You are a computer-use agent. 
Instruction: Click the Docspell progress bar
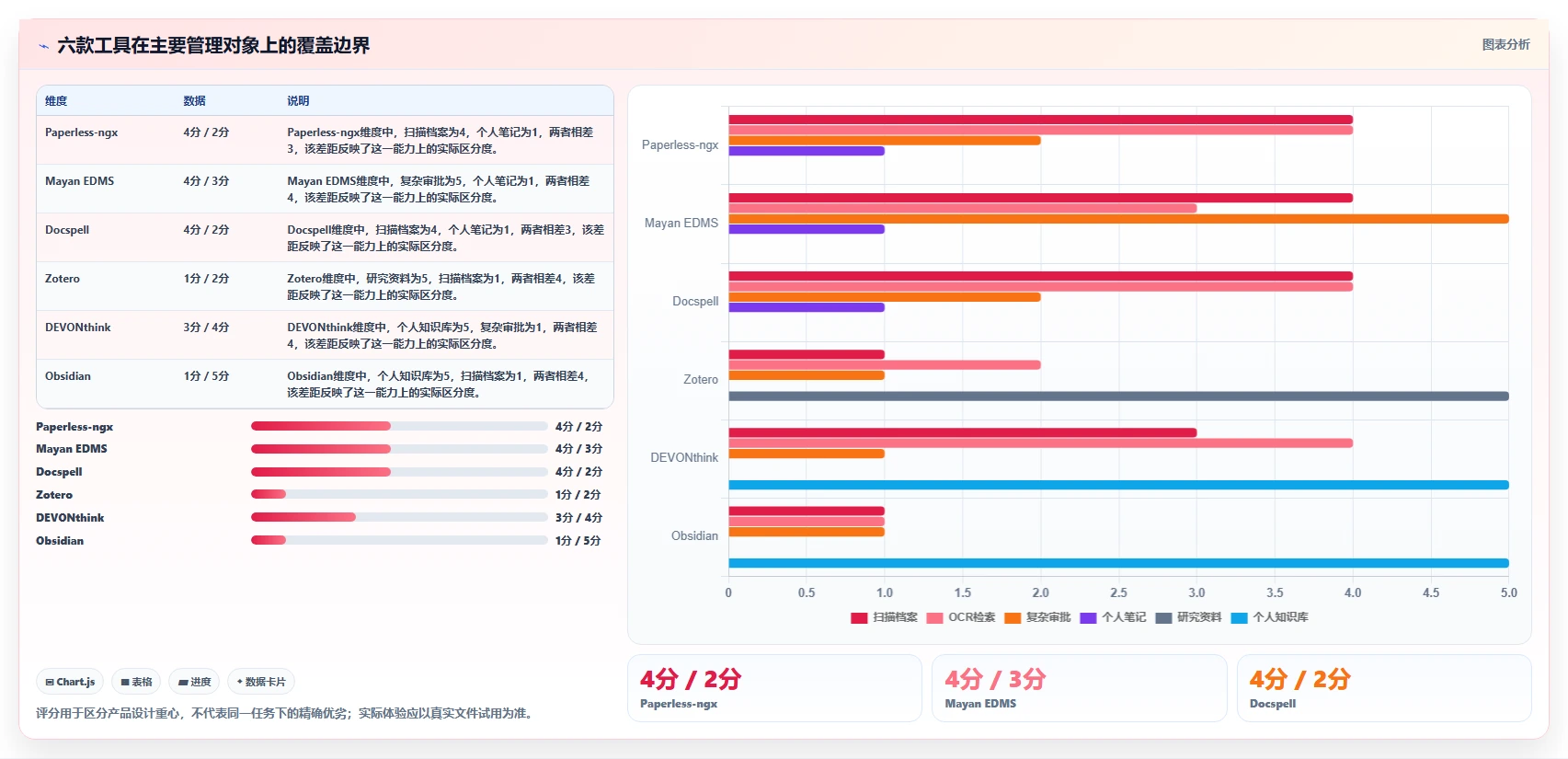point(399,472)
